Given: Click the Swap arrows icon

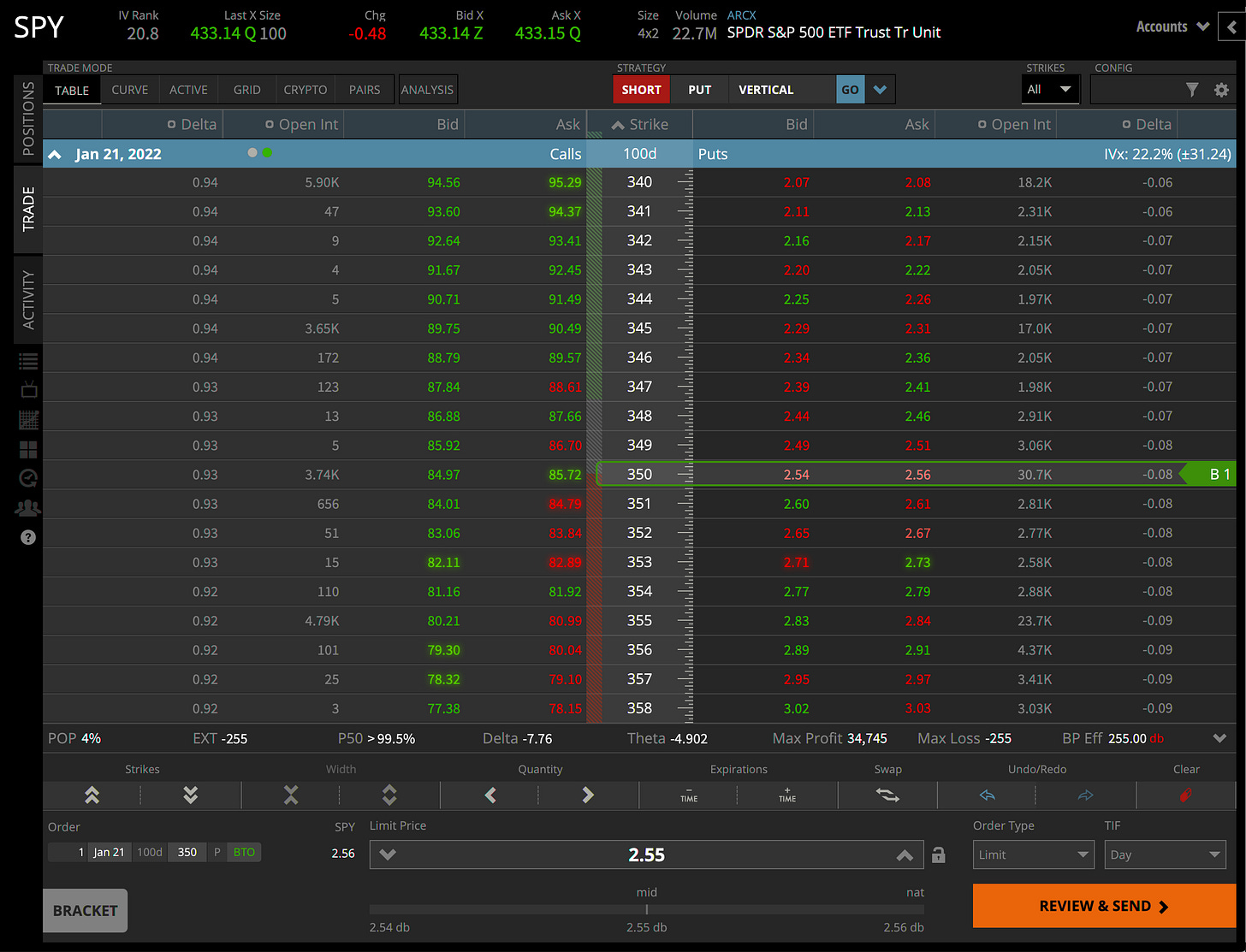Looking at the screenshot, I should coord(887,795).
